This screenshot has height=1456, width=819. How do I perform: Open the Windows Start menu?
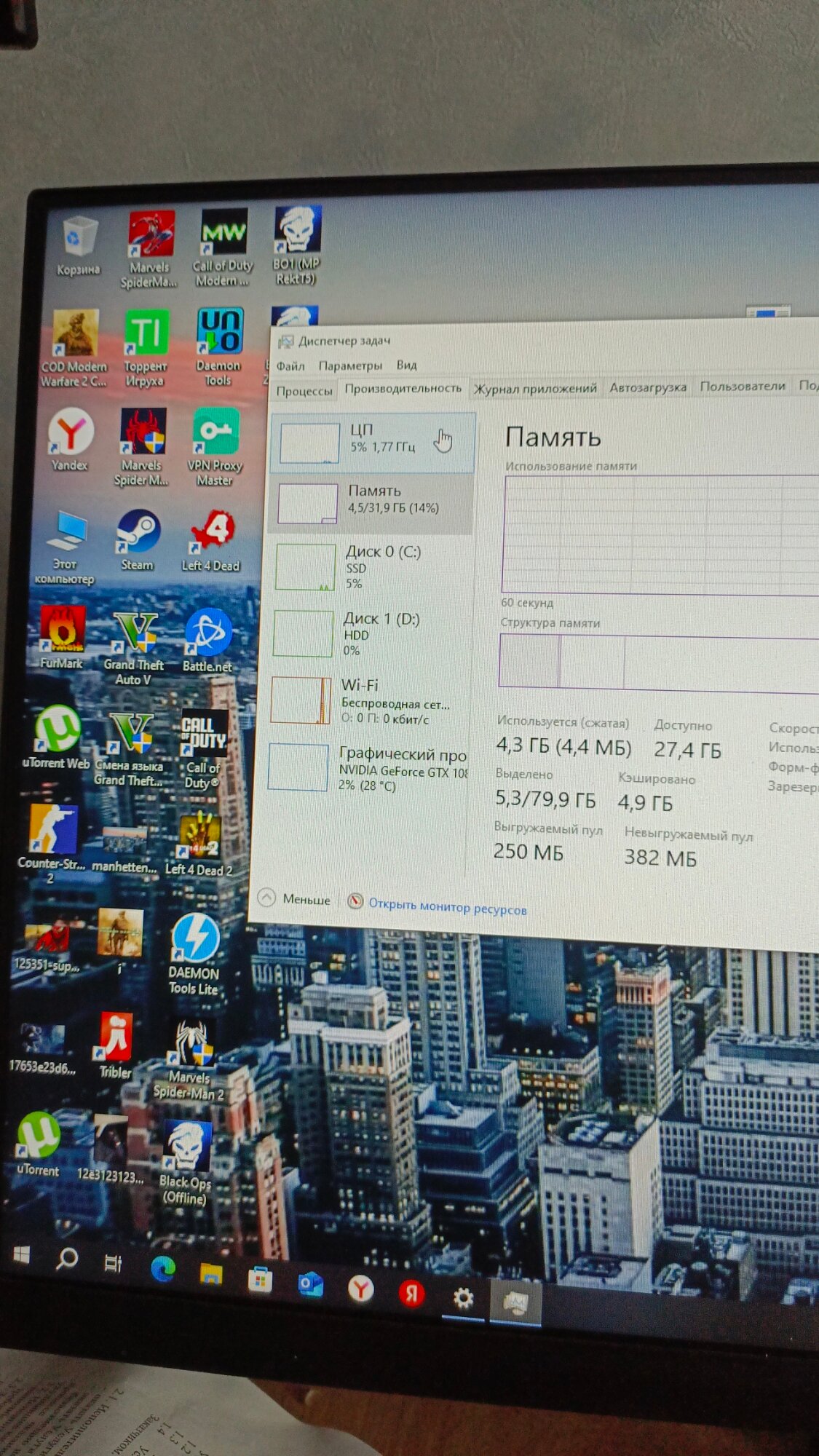coord(21,1254)
